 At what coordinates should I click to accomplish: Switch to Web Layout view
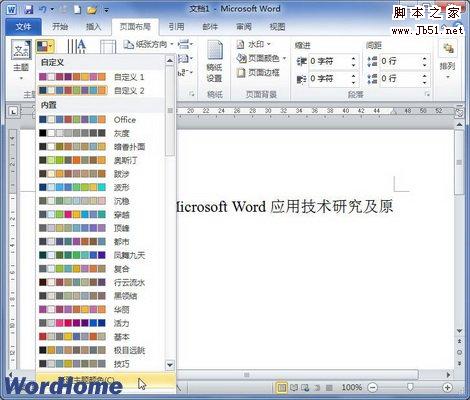pos(305,388)
